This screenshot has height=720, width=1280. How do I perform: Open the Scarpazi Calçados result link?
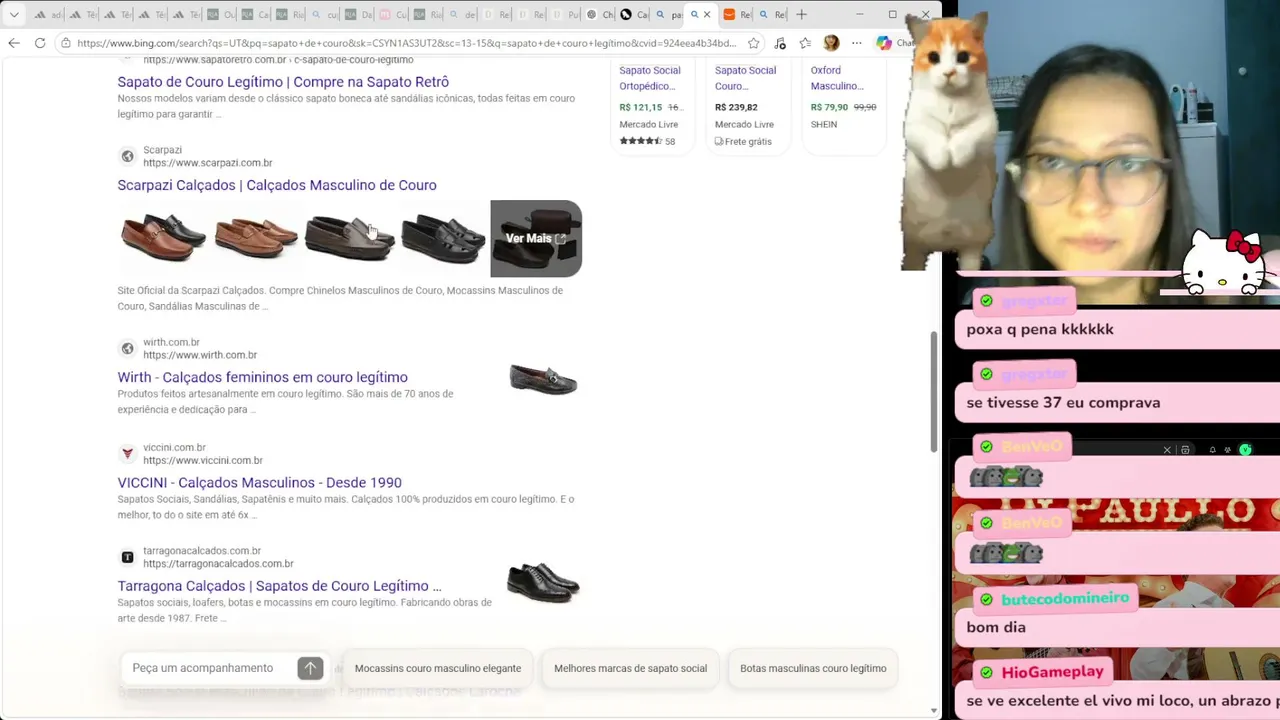click(277, 185)
